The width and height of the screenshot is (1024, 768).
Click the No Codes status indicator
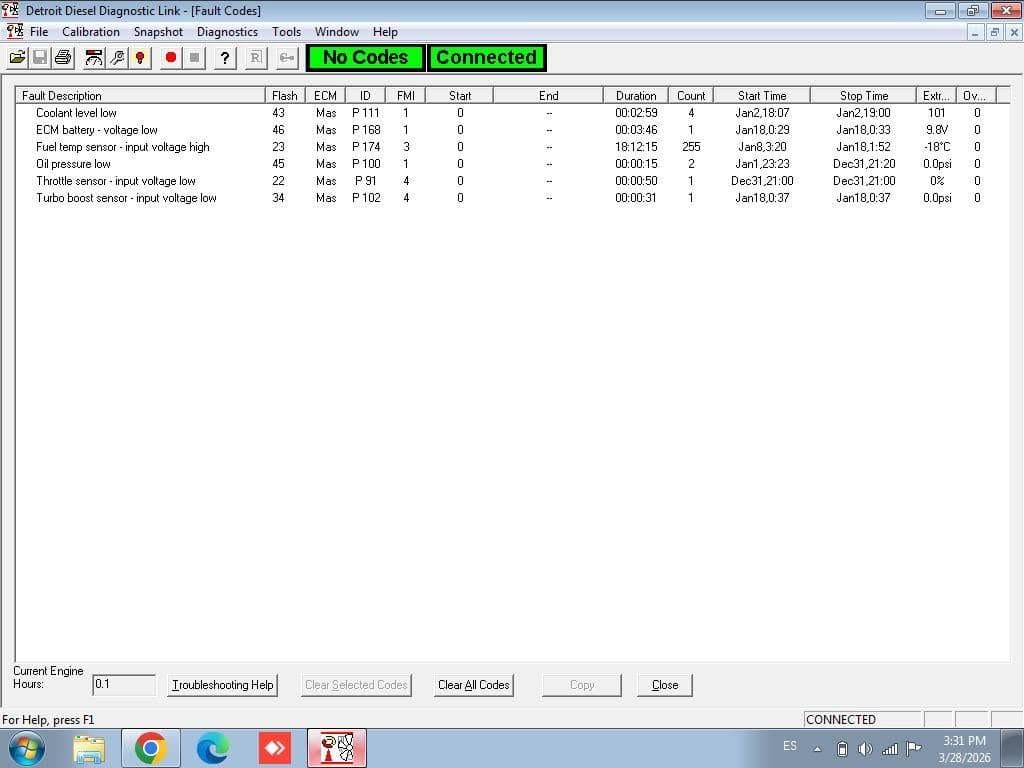(x=366, y=57)
